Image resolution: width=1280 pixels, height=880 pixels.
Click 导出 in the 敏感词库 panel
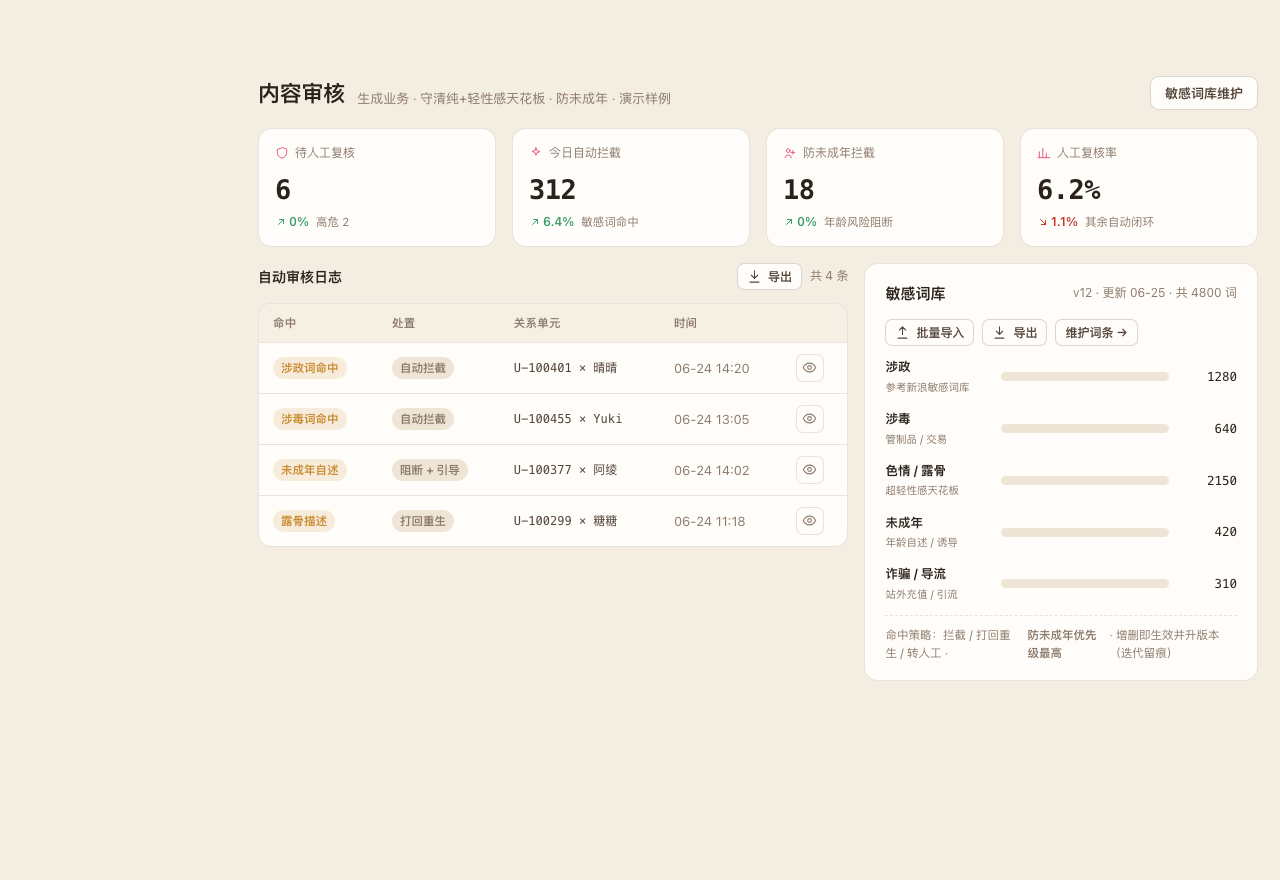tap(1014, 333)
